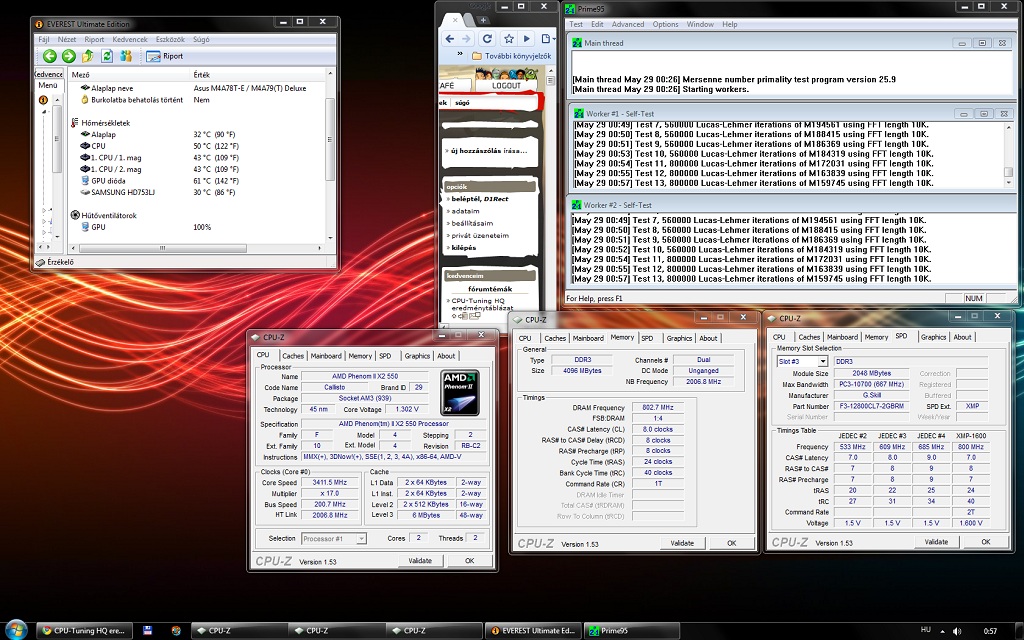This screenshot has width=1024, height=640.
Task: Click the Windows Start orb
Action: [x=15, y=630]
